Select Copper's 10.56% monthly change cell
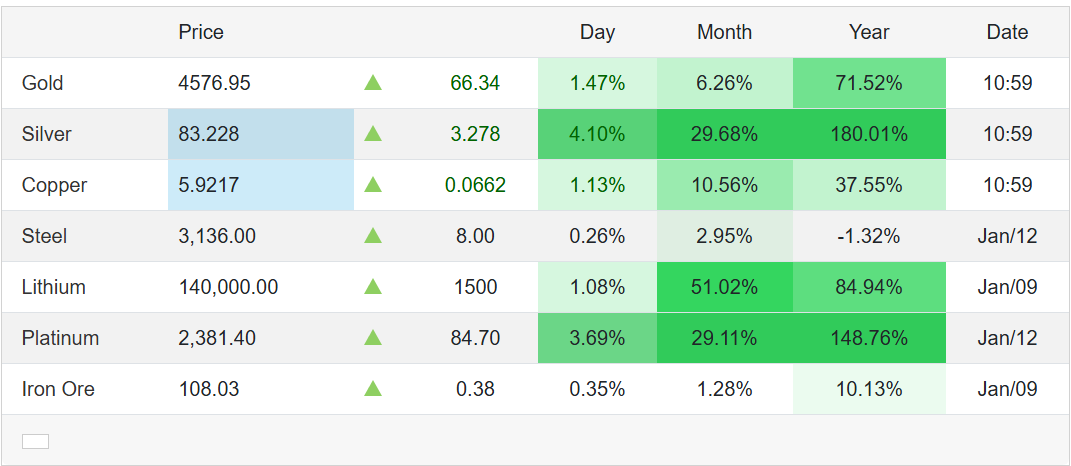This screenshot has width=1071, height=466. (x=724, y=185)
